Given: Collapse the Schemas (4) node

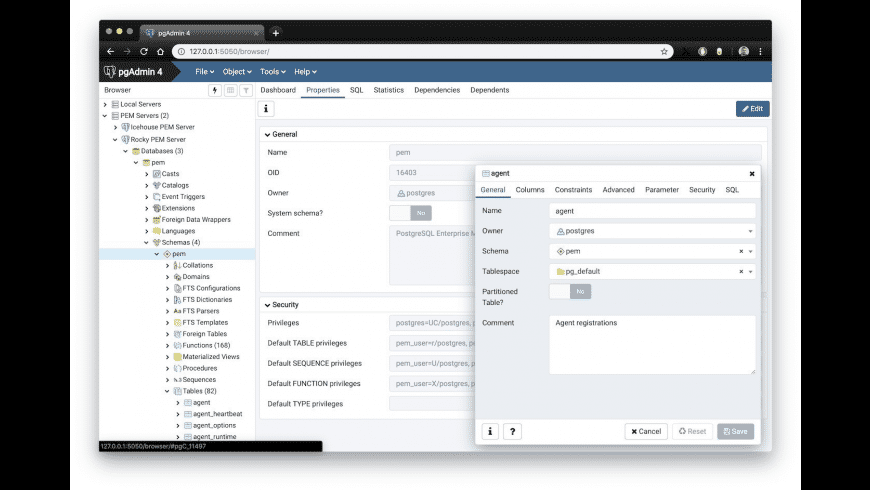Looking at the screenshot, I should (x=146, y=243).
